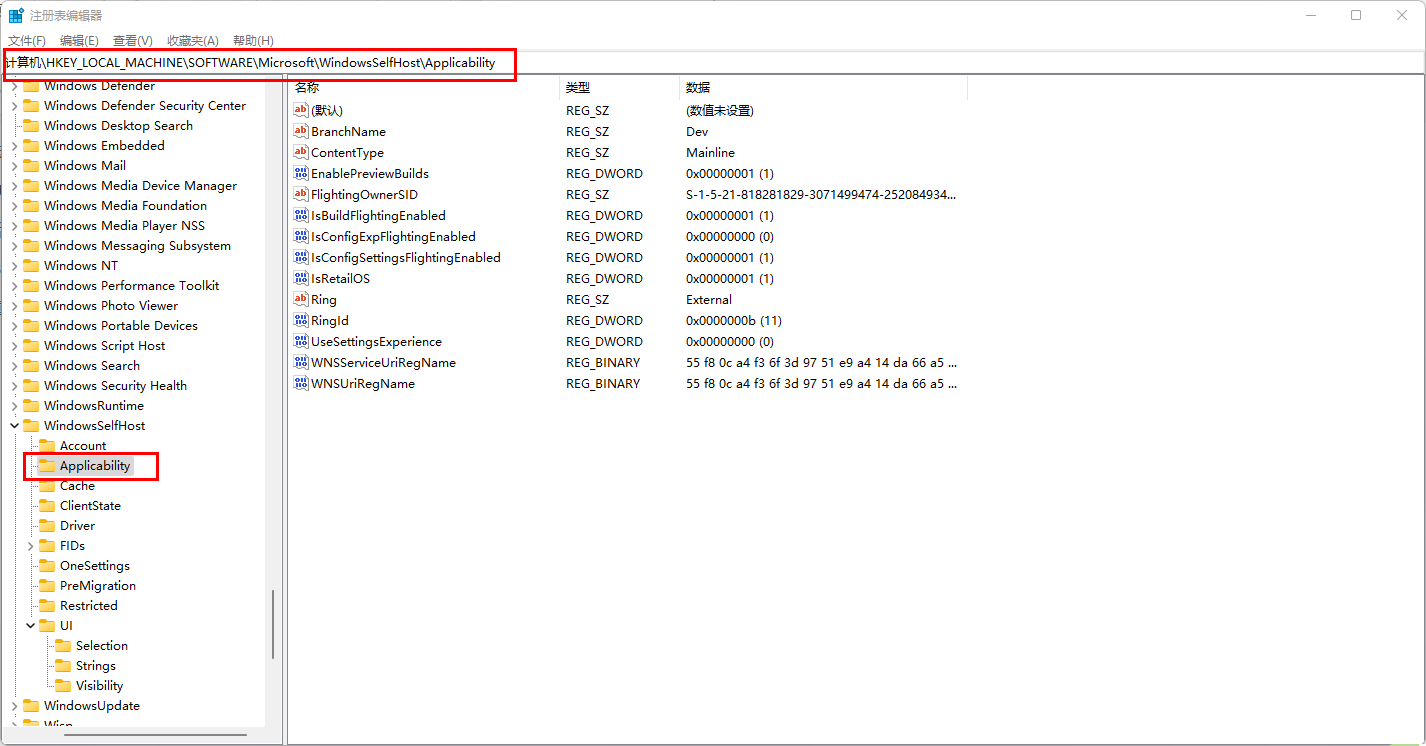The image size is (1426, 746).
Task: Click the IsRetailOS DWORD icon
Action: 300,278
